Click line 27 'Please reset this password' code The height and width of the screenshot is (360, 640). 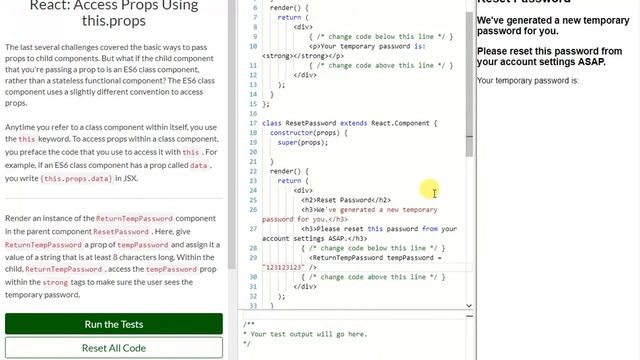pos(359,233)
